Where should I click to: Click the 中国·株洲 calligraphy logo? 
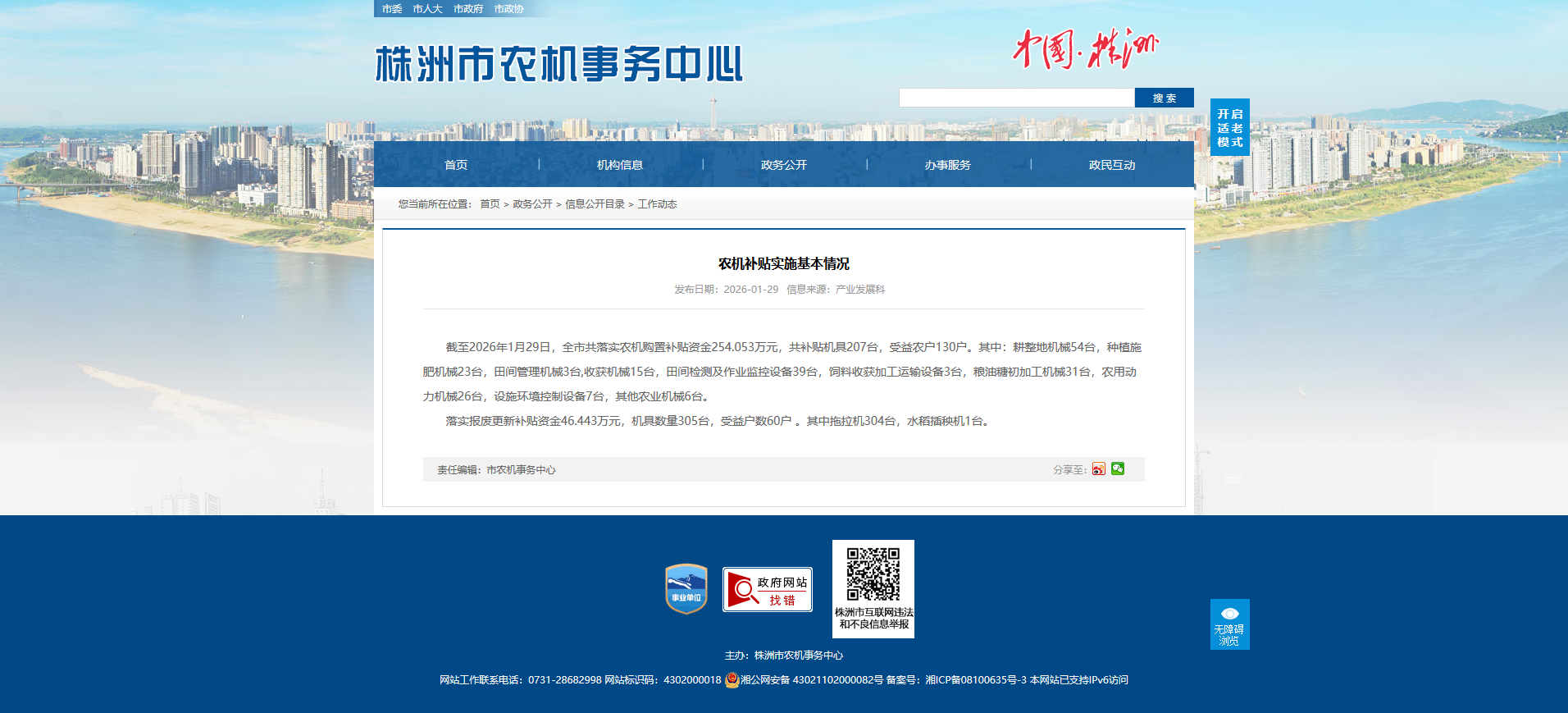(1084, 49)
